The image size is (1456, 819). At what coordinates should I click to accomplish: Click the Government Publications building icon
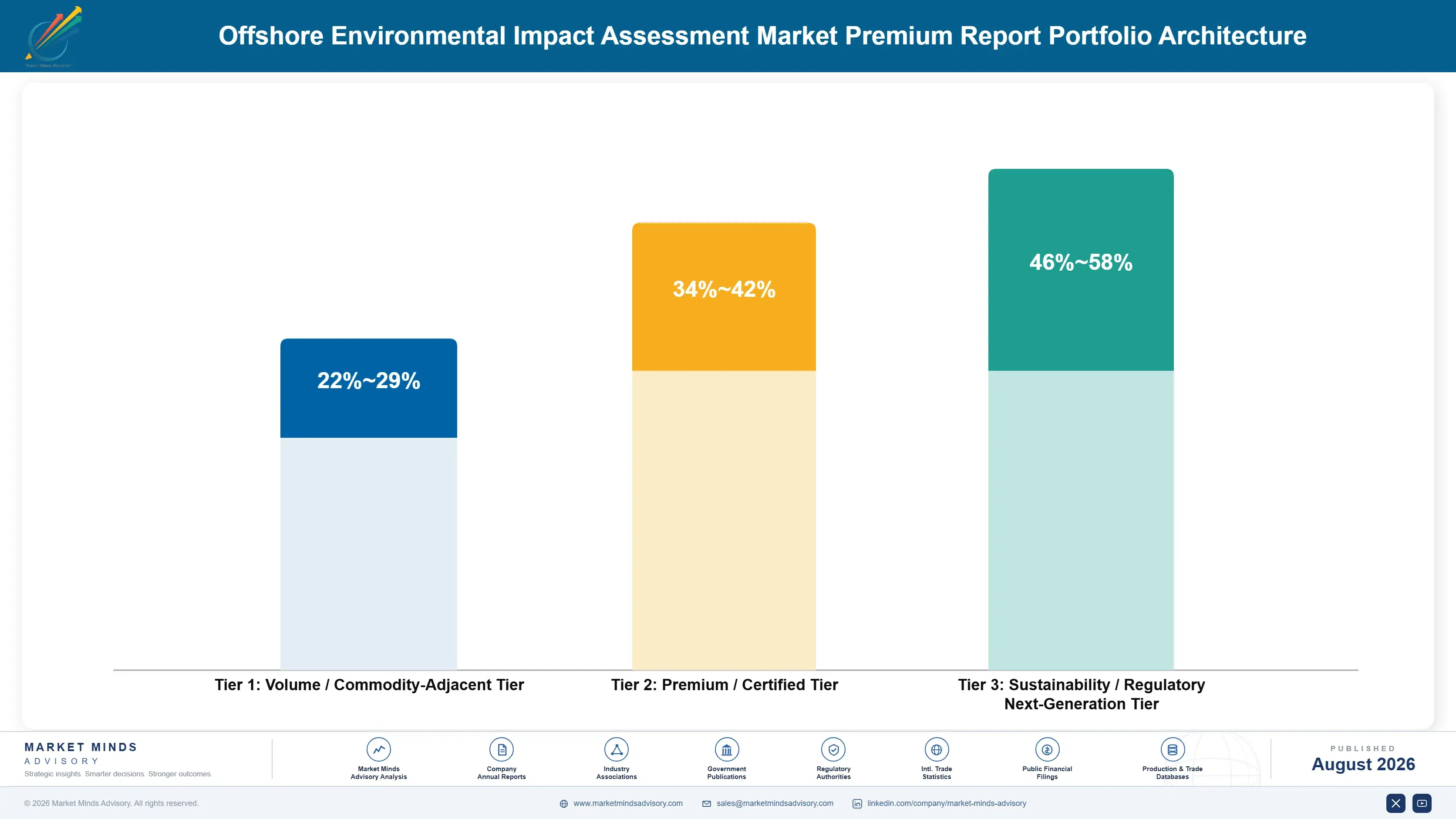pyautogui.click(x=726, y=749)
